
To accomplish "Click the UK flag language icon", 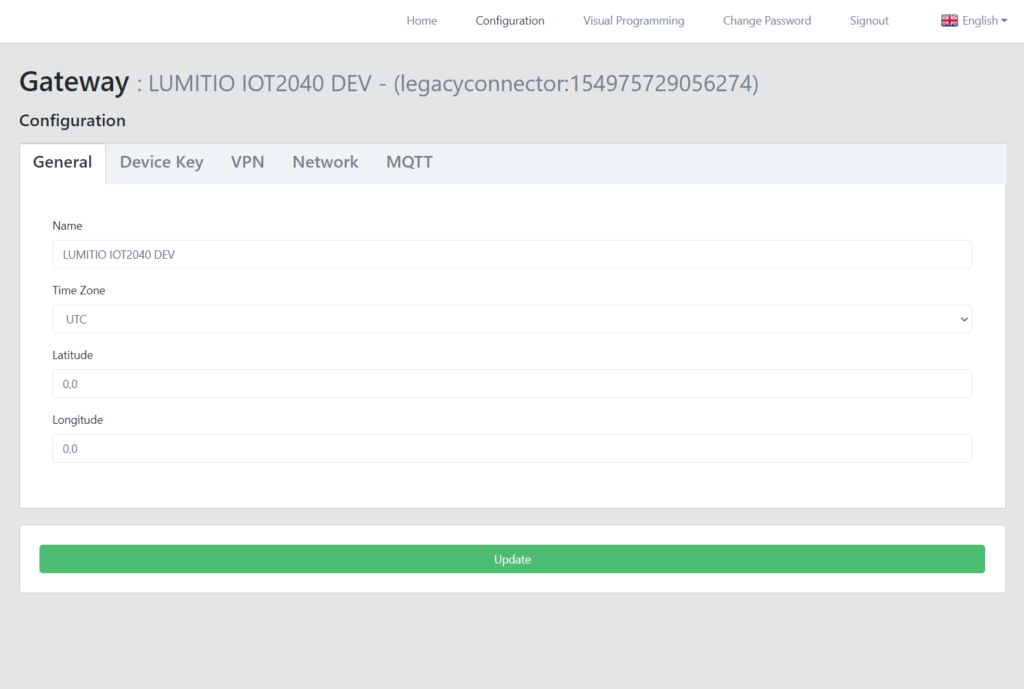I will point(949,21).
